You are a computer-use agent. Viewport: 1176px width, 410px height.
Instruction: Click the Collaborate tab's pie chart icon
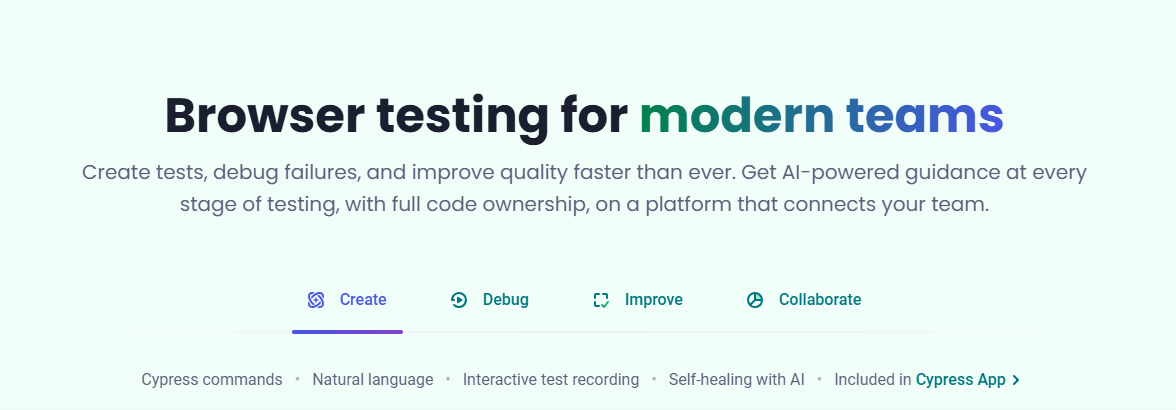pyautogui.click(x=755, y=300)
